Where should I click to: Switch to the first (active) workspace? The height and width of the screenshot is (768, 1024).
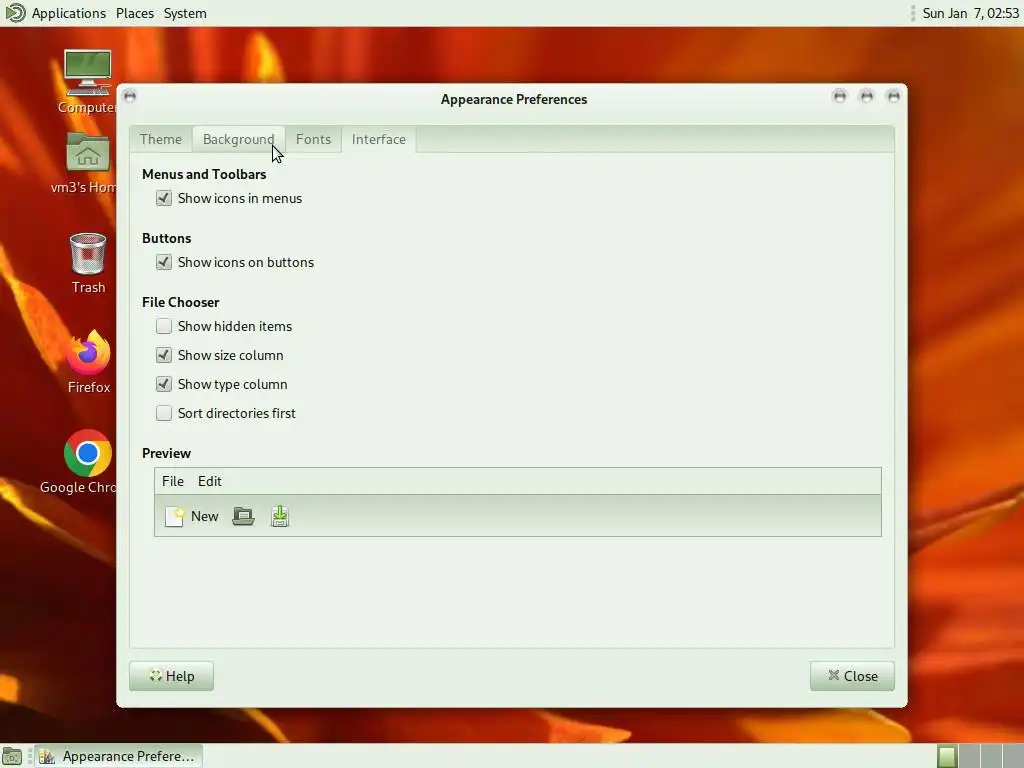point(947,756)
